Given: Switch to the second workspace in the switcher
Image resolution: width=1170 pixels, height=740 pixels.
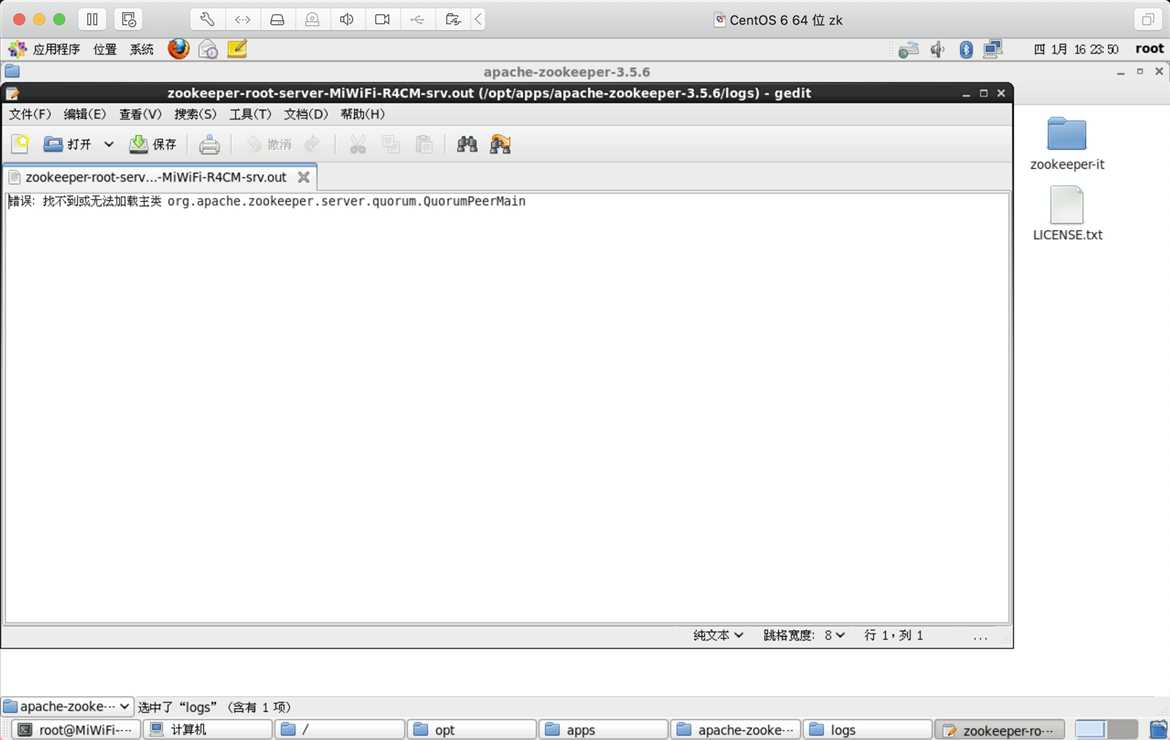Looking at the screenshot, I should 1122,730.
